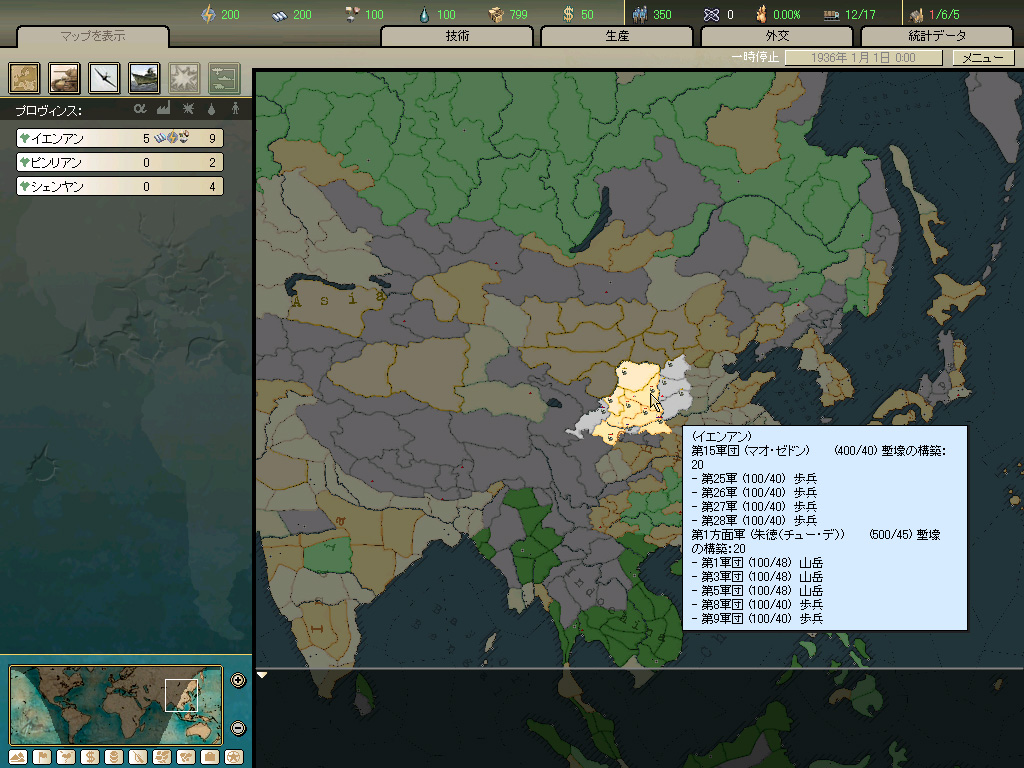Select the シェンヤン province row
Viewport: 1024px width, 768px height.
click(120, 186)
